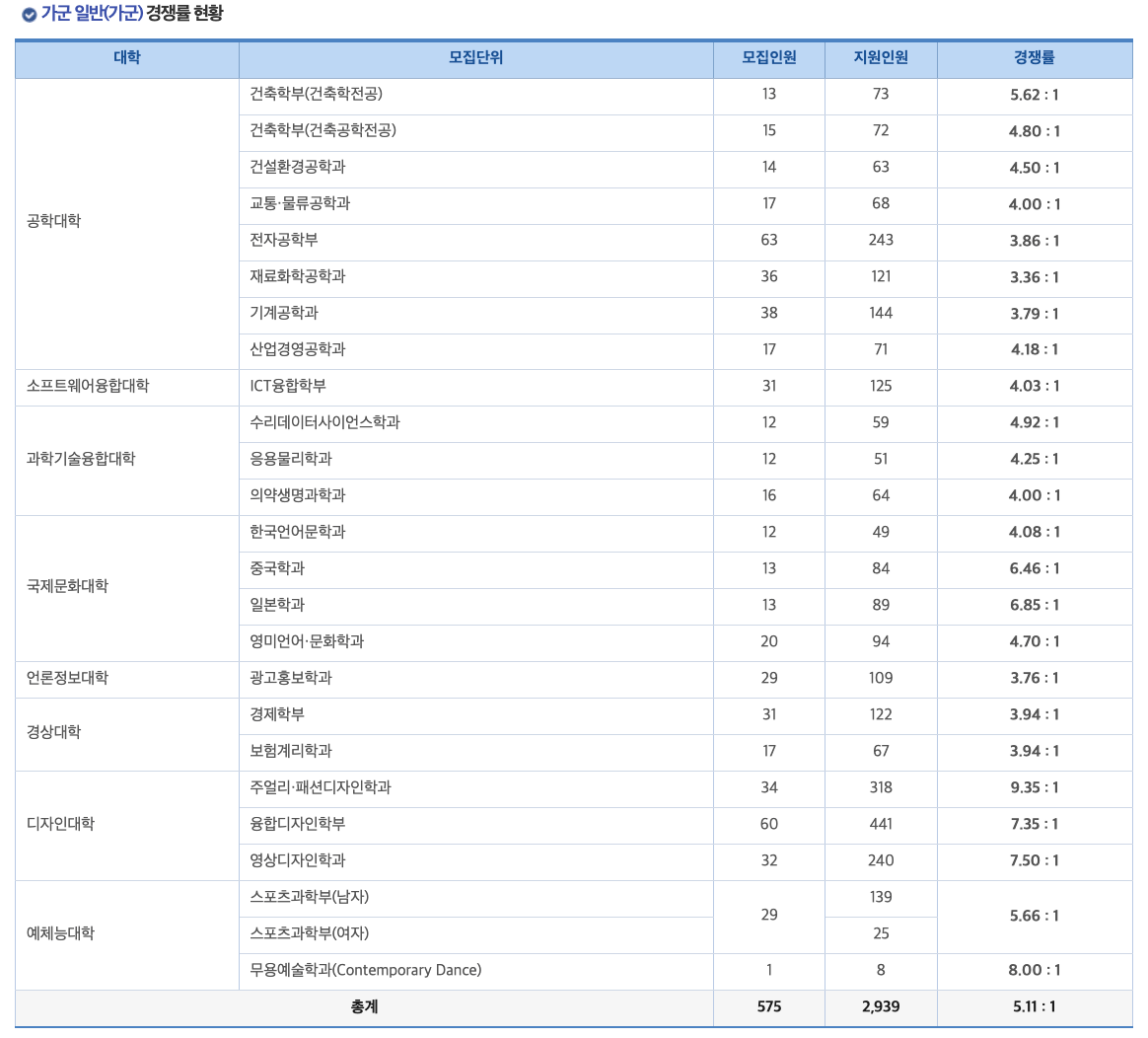Image resolution: width=1148 pixels, height=1038 pixels.
Task: Click the 광고홍보학과 applicant count 109
Action: coord(880,679)
